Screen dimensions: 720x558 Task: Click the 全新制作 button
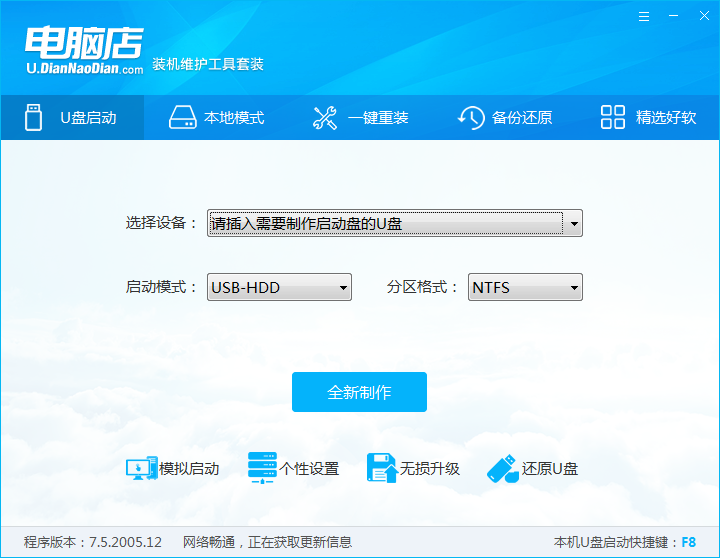tap(360, 392)
